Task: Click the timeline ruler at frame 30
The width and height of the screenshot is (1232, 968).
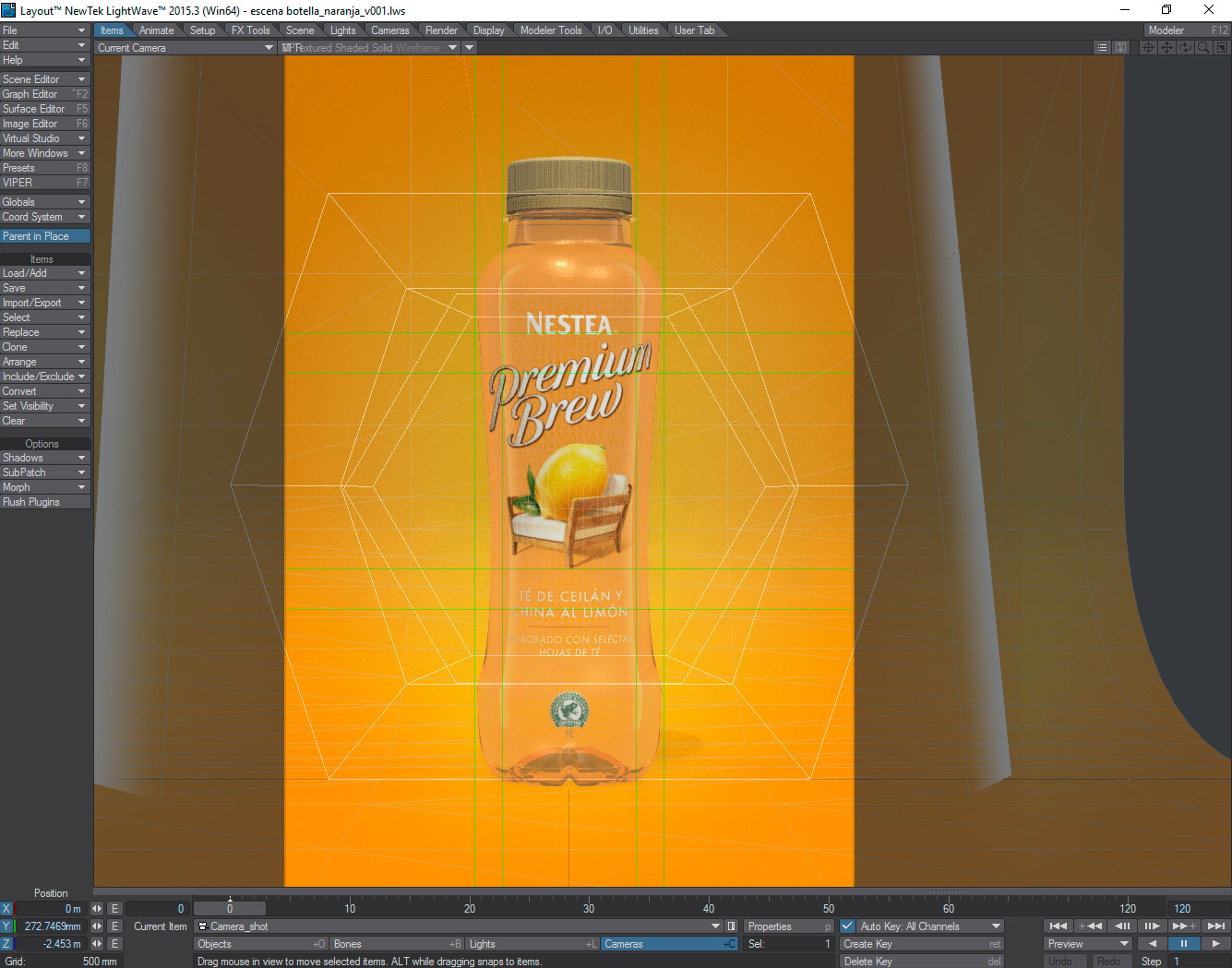Action: click(x=589, y=909)
